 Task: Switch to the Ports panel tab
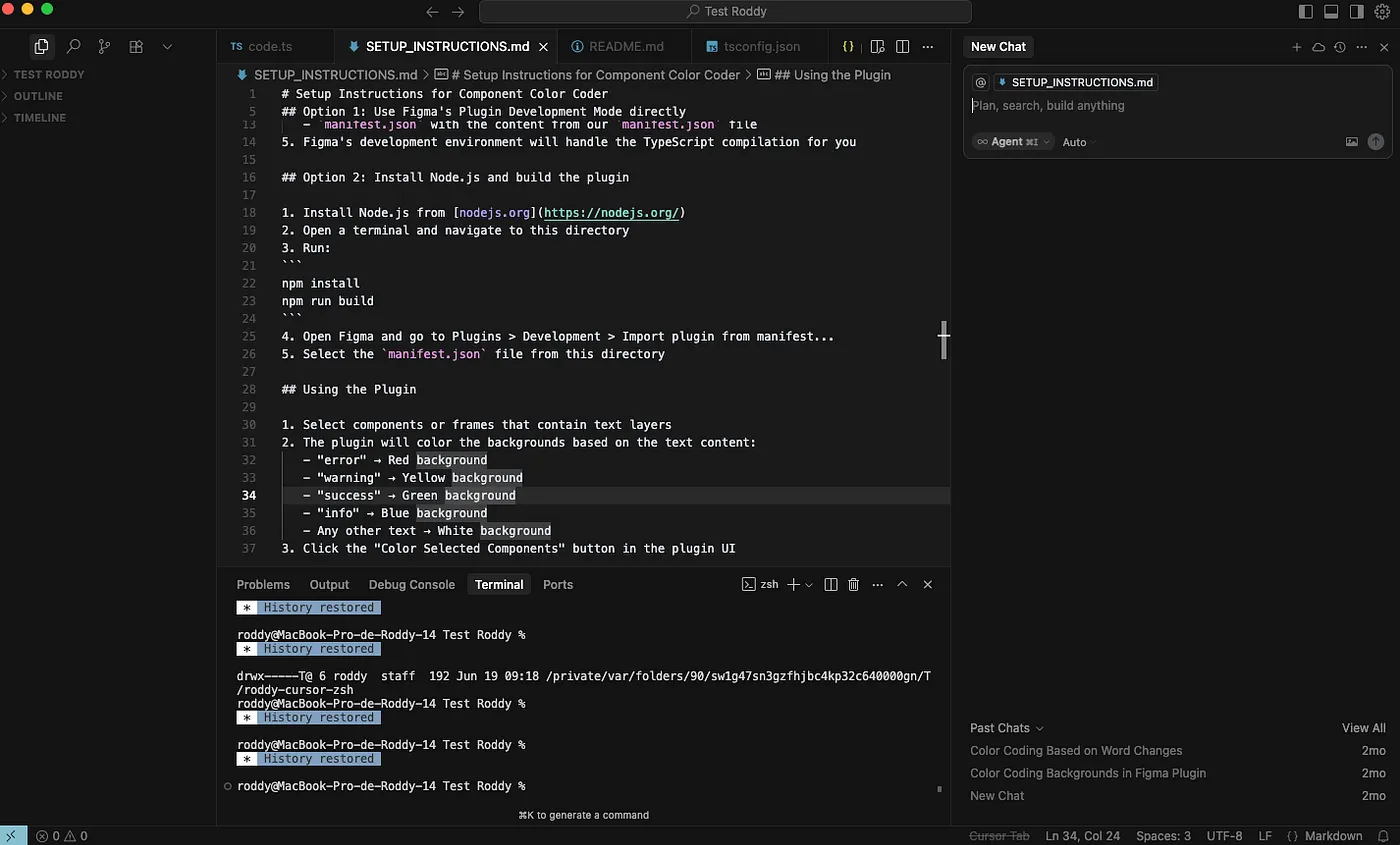pyautogui.click(x=558, y=584)
